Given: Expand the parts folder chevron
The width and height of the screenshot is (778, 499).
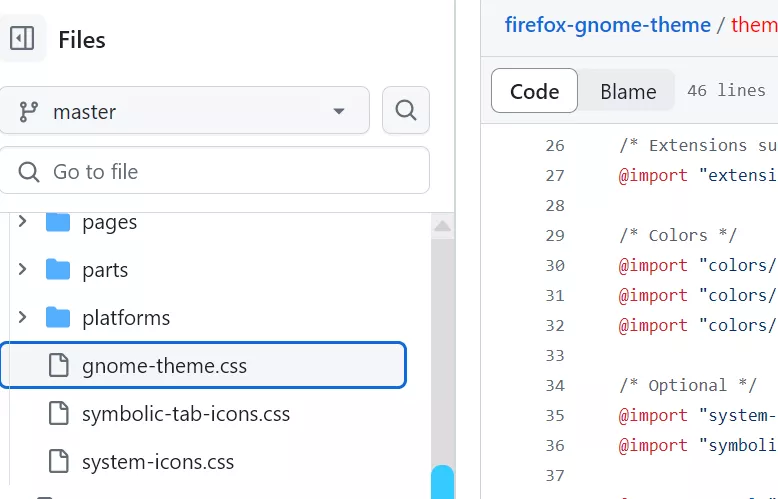Looking at the screenshot, I should (x=22, y=270).
